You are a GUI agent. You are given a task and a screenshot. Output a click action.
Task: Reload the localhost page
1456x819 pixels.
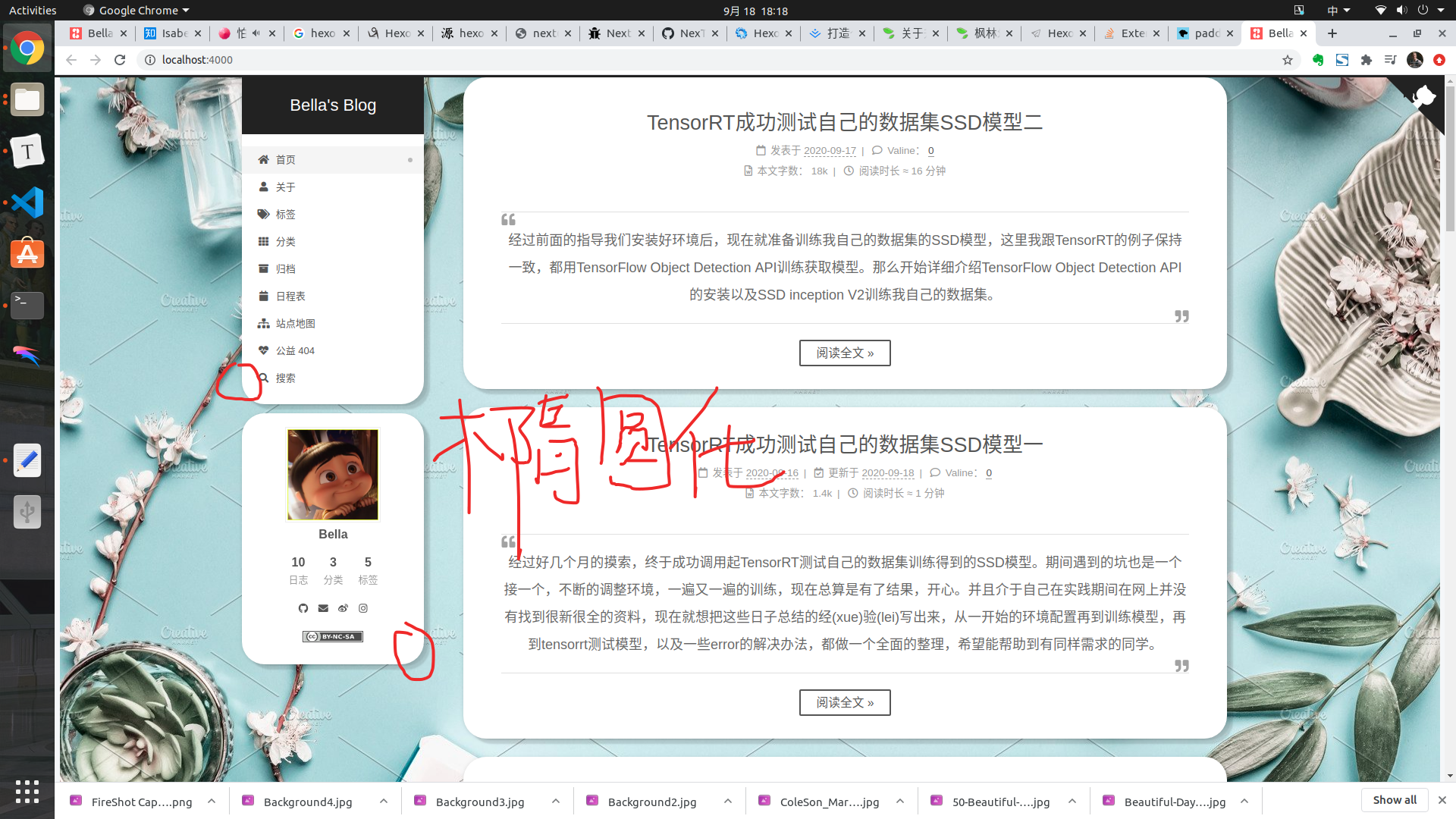(120, 60)
